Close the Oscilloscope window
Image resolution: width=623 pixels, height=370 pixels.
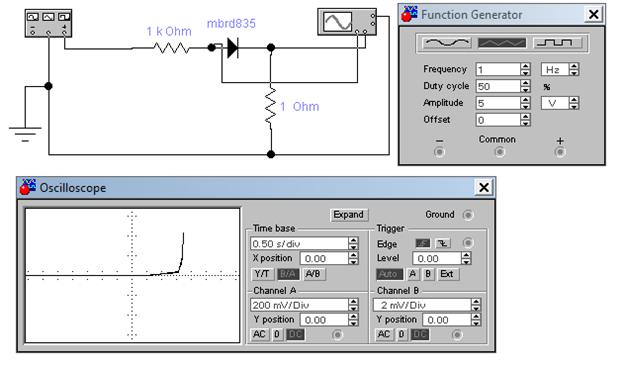tap(484, 187)
